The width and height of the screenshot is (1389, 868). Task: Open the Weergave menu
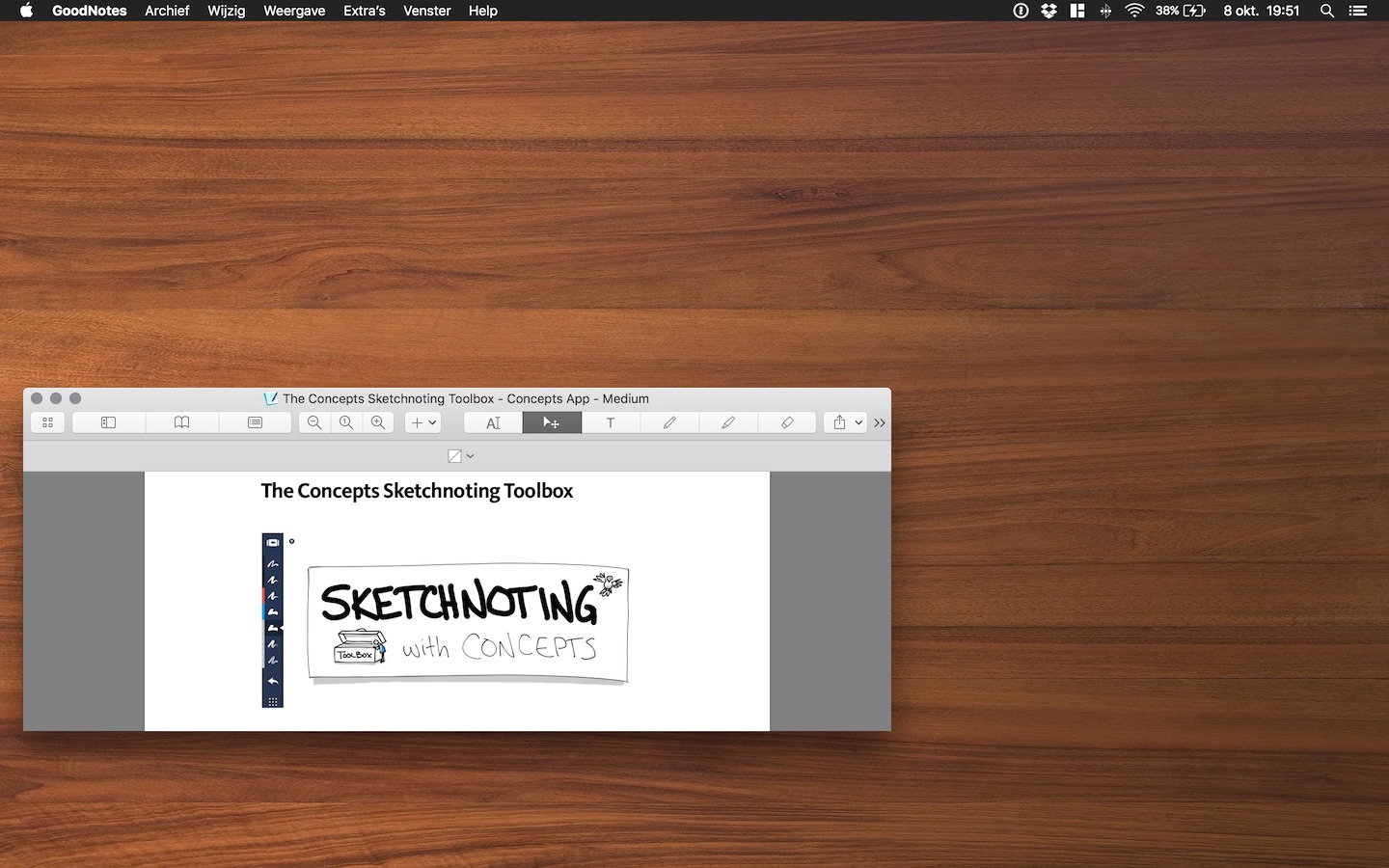pos(294,11)
